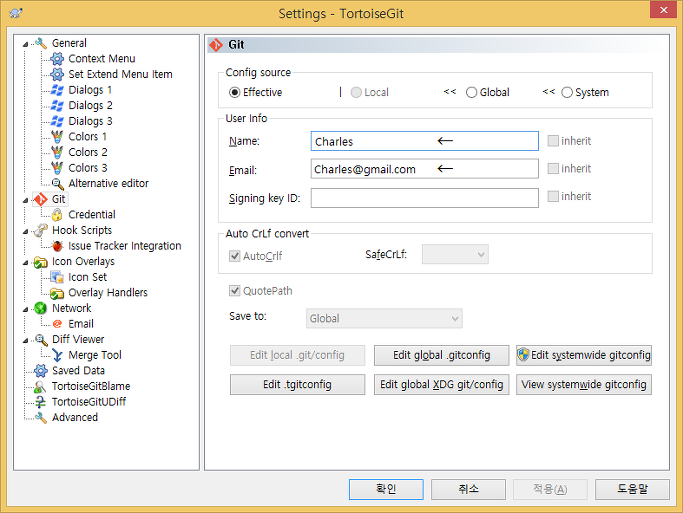Click Edit global XDG git/config button
Viewport: 683px width, 513px height.
442,385
